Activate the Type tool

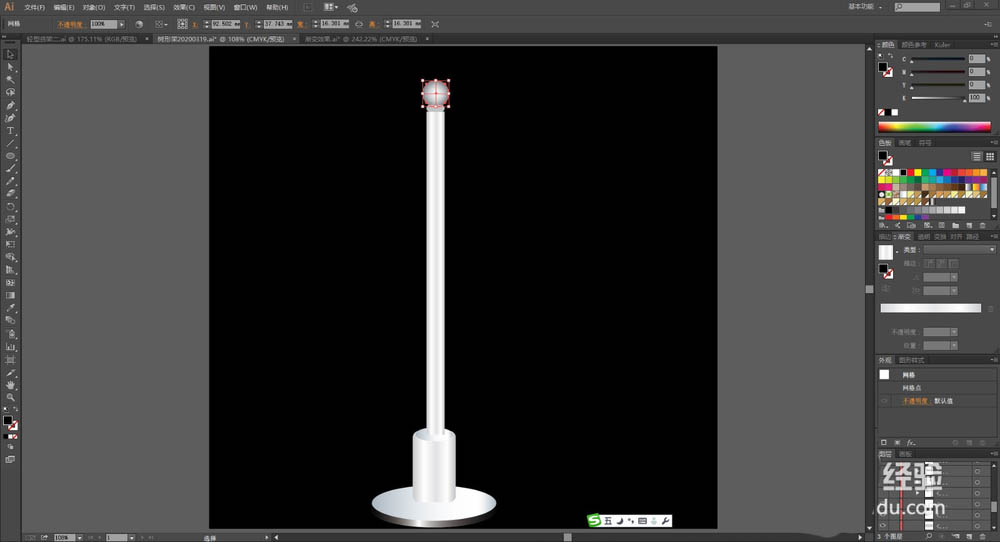pos(10,131)
